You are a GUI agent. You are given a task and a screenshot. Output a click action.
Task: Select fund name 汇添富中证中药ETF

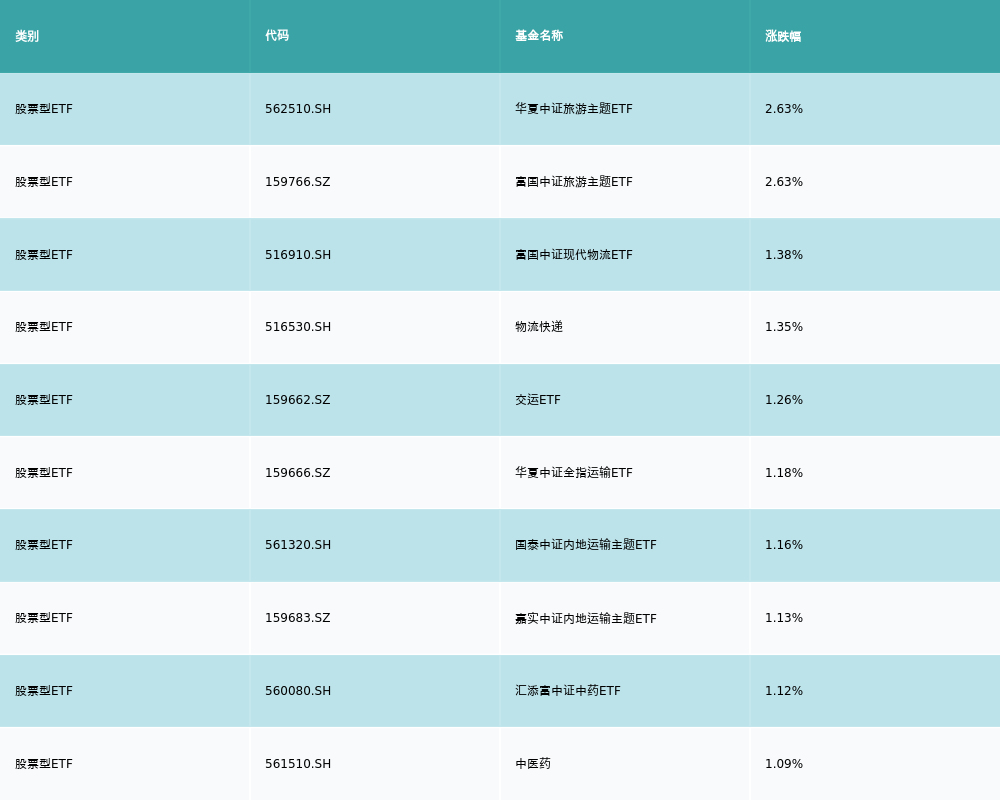coord(568,691)
